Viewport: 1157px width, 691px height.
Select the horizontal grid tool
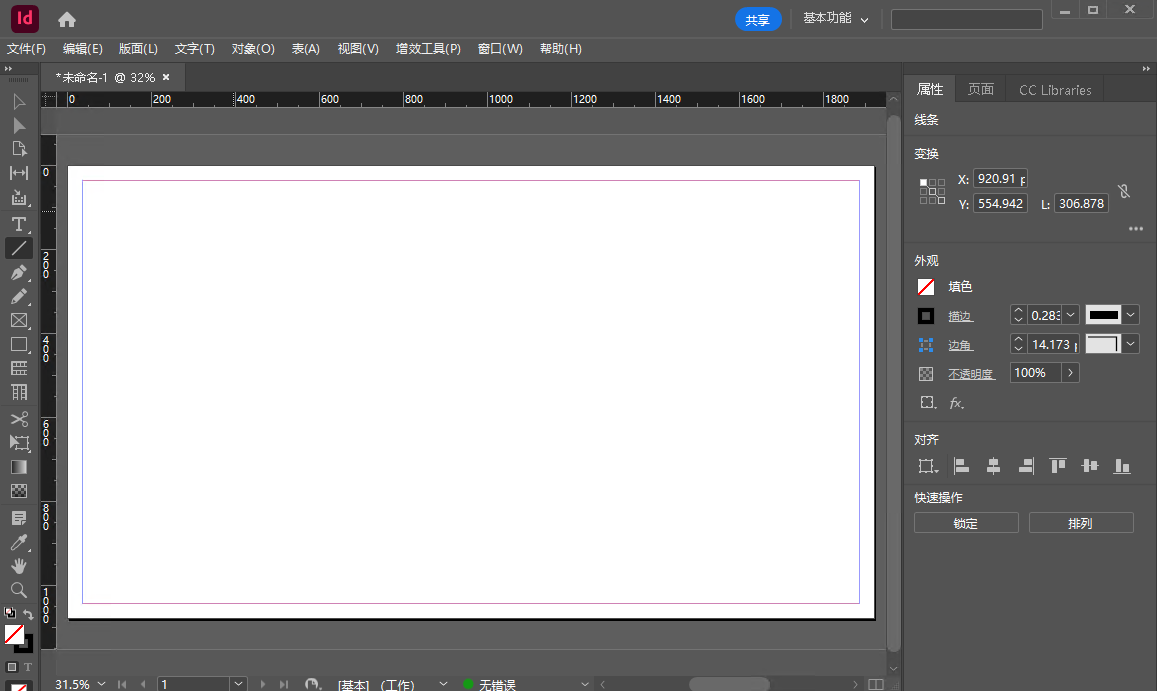[x=19, y=368]
